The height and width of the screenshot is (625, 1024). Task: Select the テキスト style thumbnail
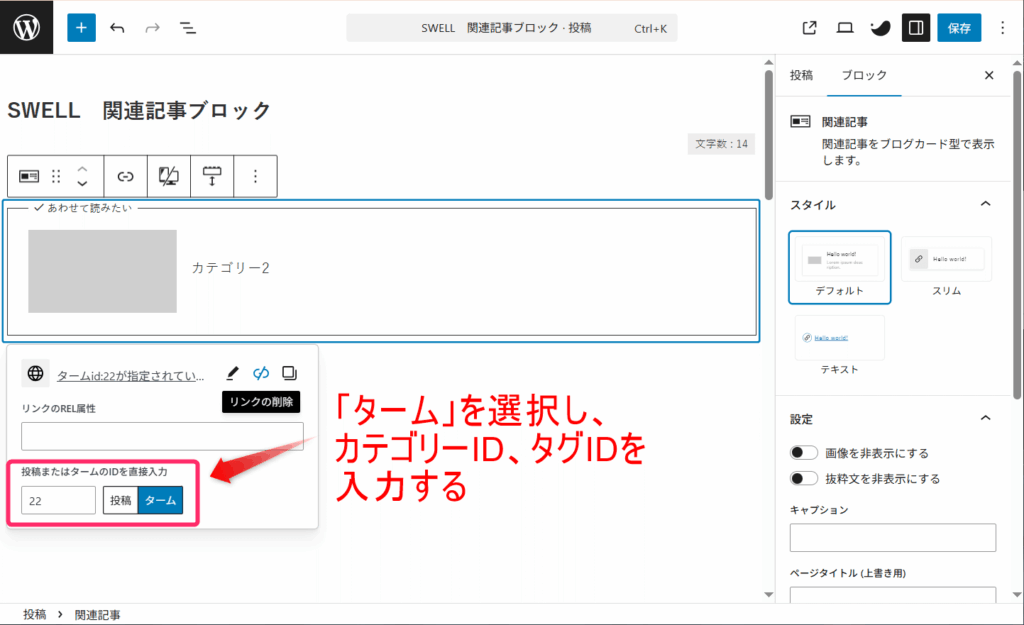839,345
